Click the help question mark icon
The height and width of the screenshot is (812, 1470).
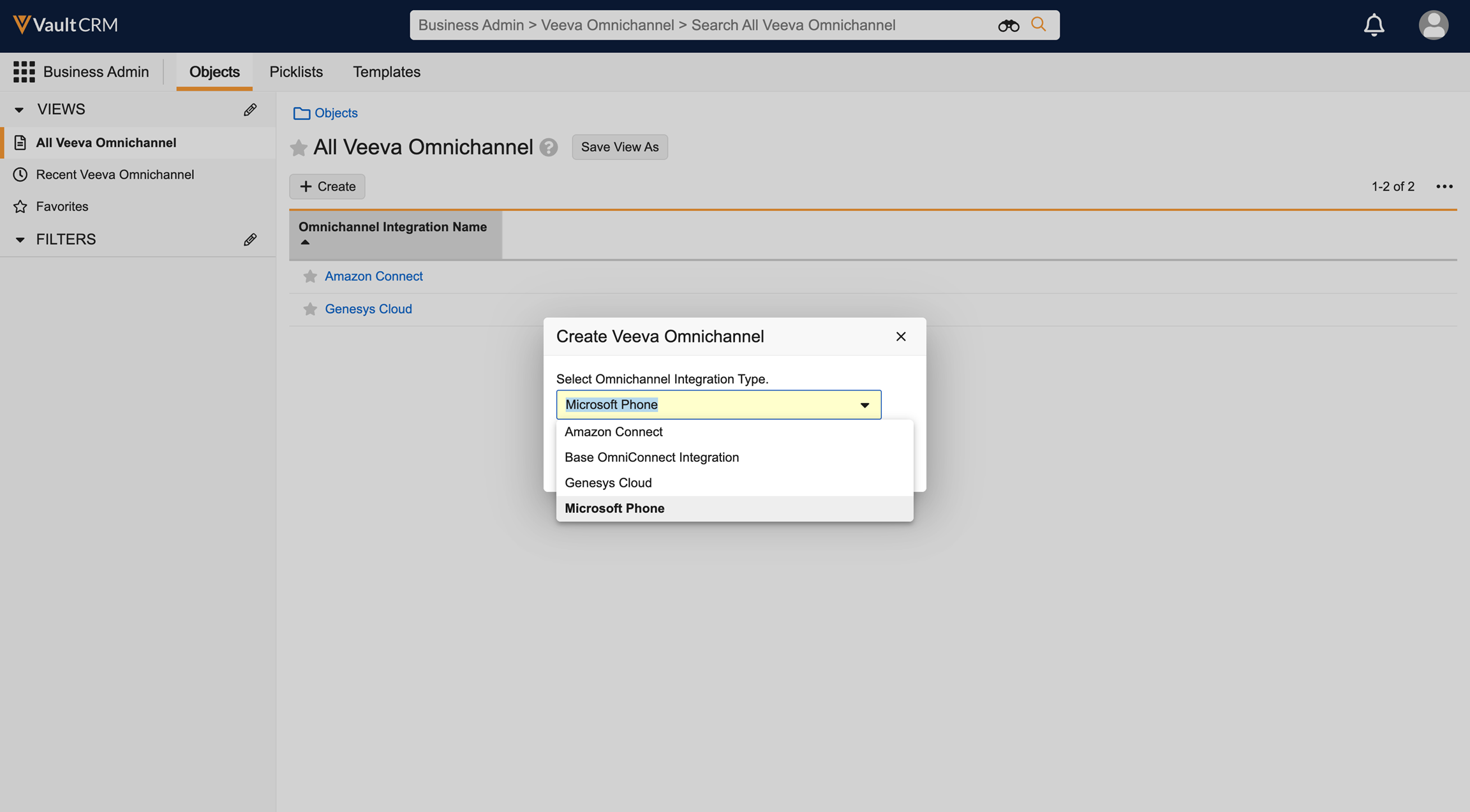549,147
